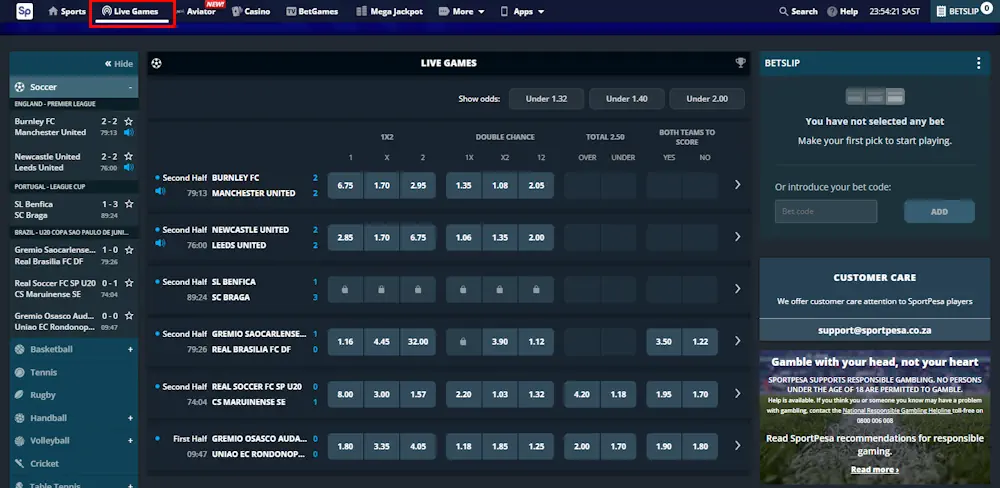Open Help question mark icon
The width and height of the screenshot is (1000, 488).
832,11
